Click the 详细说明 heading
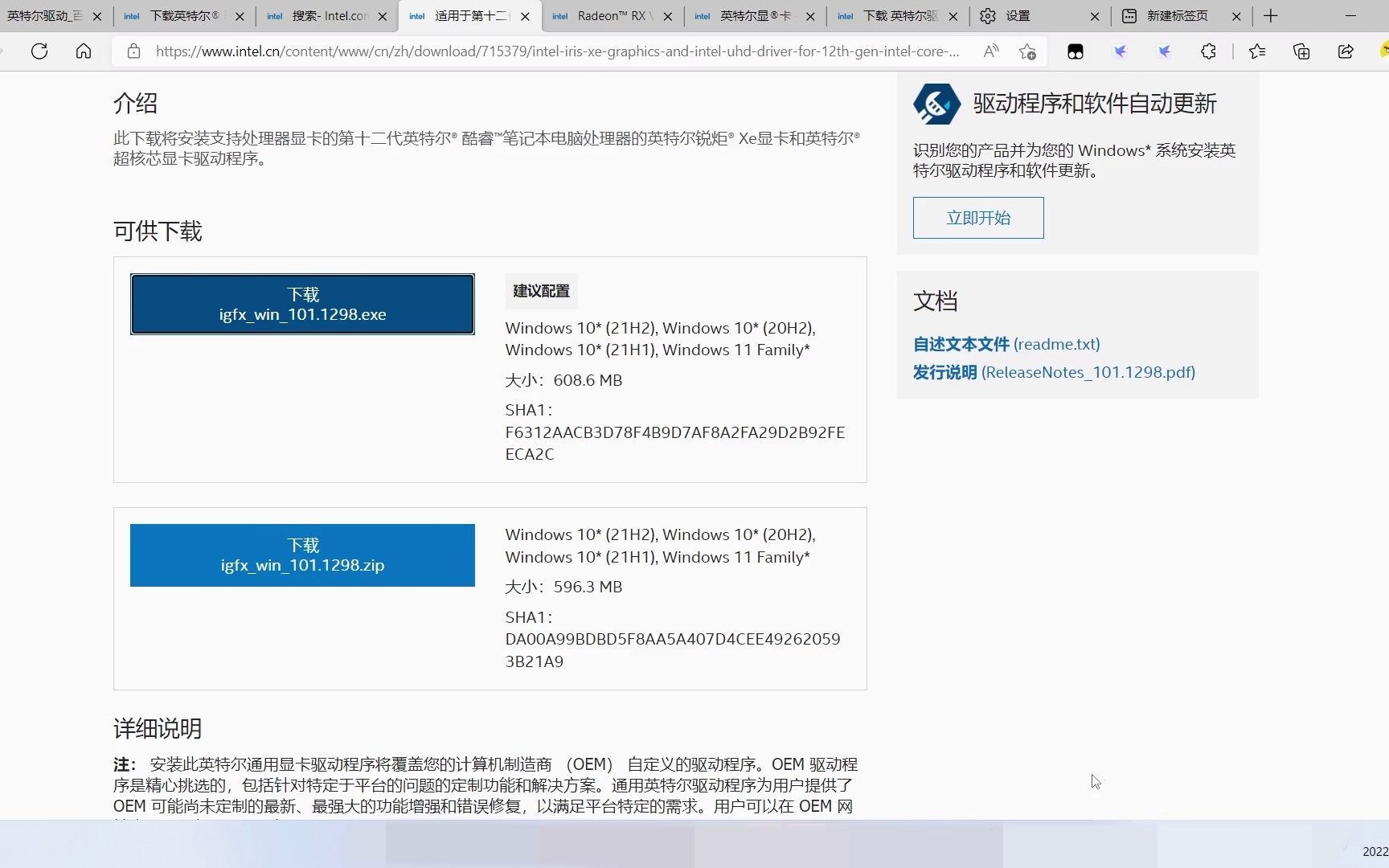The height and width of the screenshot is (868, 1389). pyautogui.click(x=158, y=729)
